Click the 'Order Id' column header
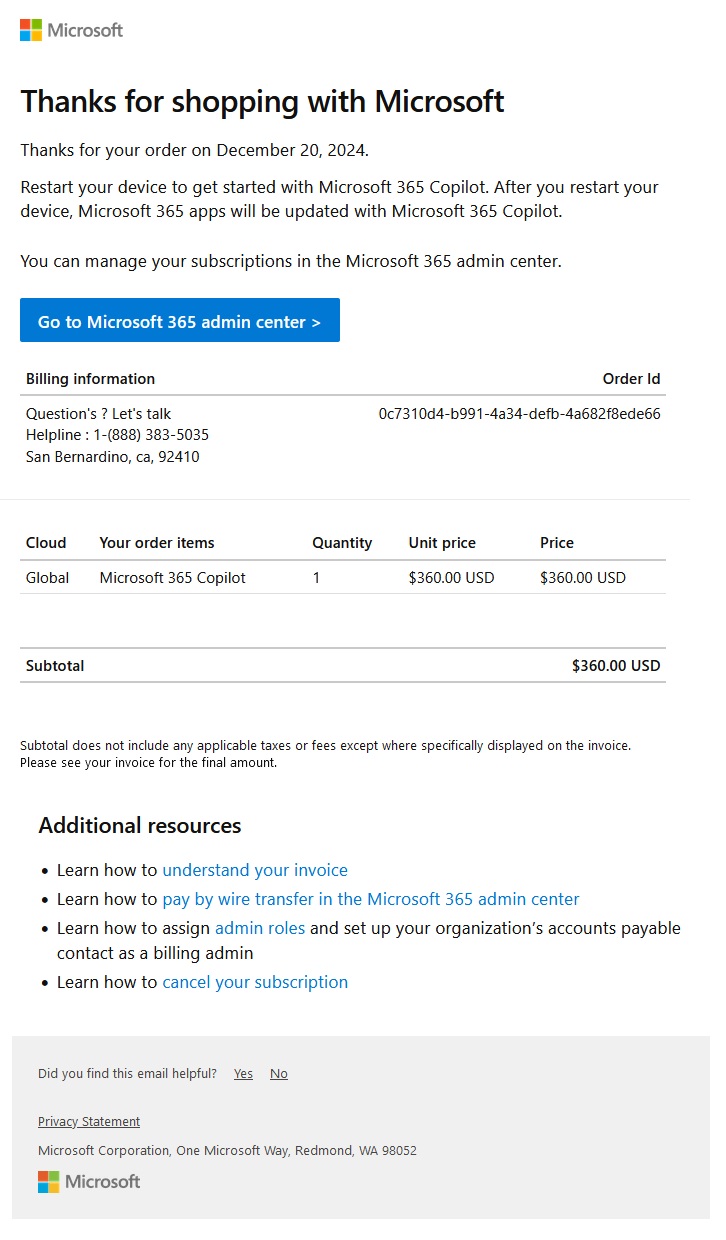726x1240 pixels. [x=631, y=378]
